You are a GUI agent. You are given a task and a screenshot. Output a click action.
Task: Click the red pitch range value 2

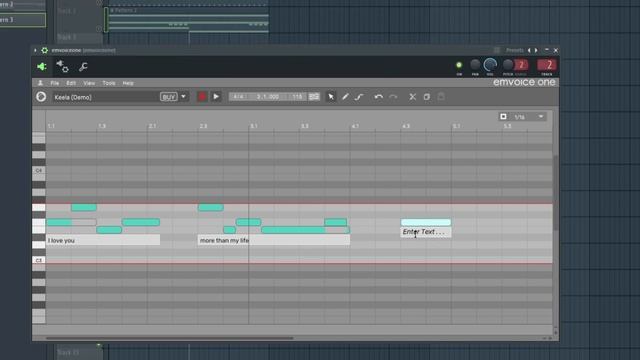click(x=521, y=65)
